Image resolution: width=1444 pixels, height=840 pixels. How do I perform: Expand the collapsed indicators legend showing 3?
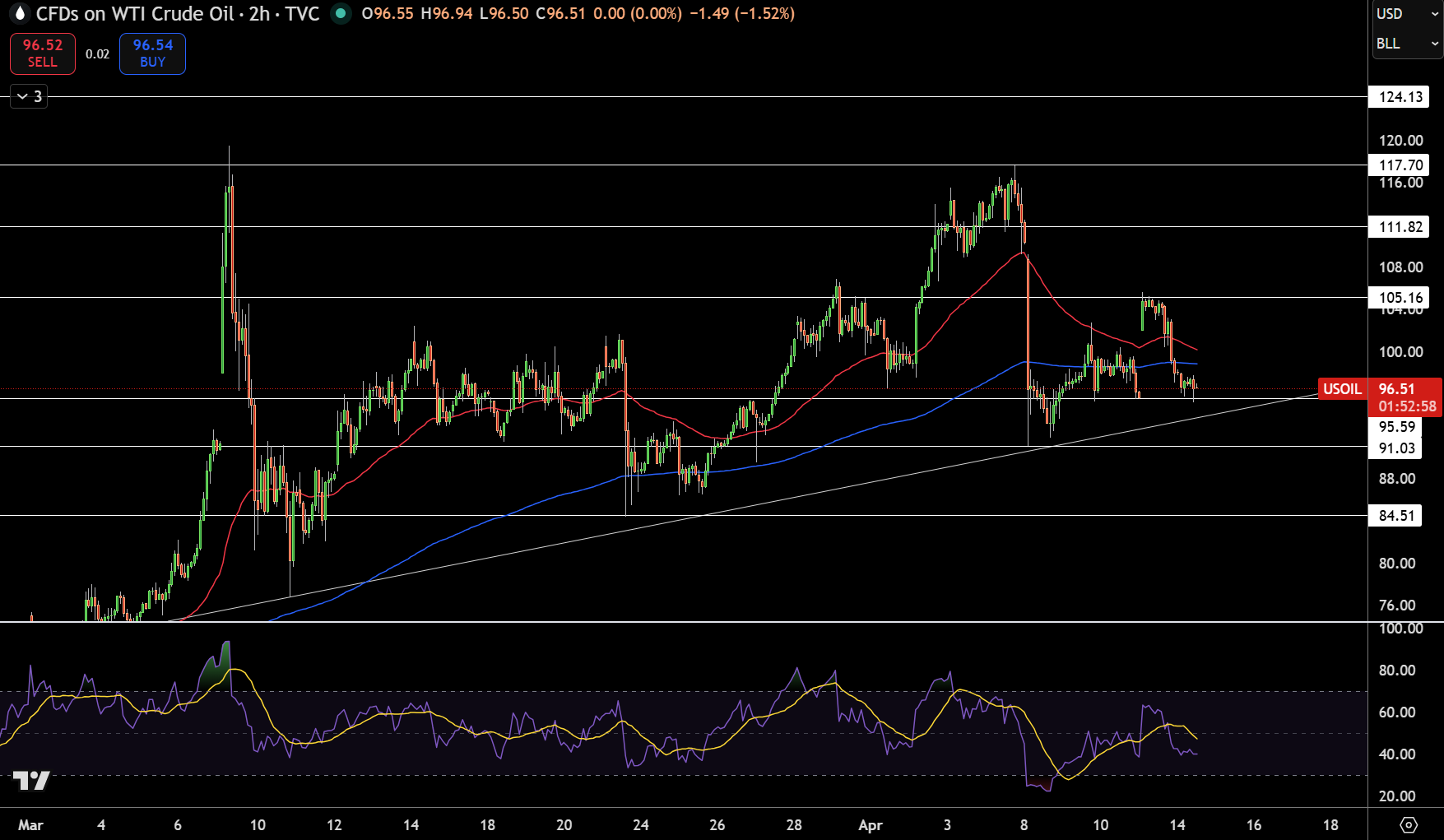[x=29, y=96]
